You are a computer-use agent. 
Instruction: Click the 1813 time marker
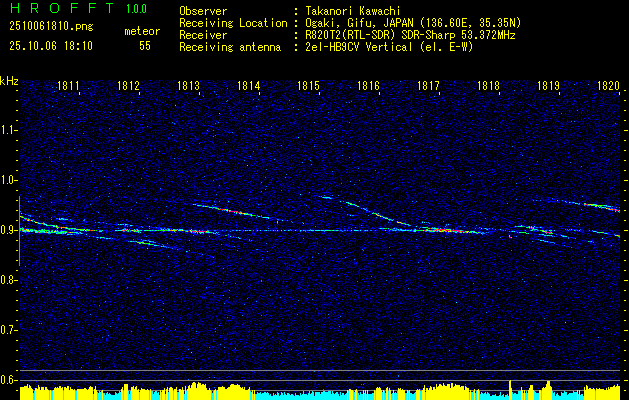pyautogui.click(x=189, y=86)
